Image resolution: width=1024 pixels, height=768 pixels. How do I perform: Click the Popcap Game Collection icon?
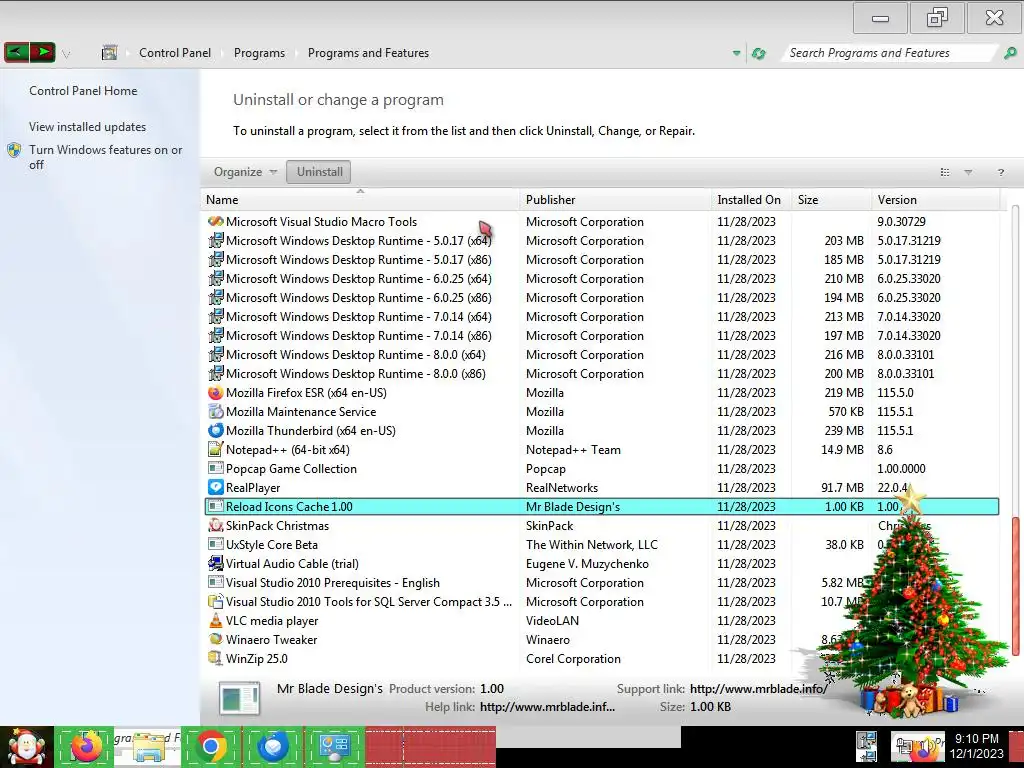[x=216, y=468]
